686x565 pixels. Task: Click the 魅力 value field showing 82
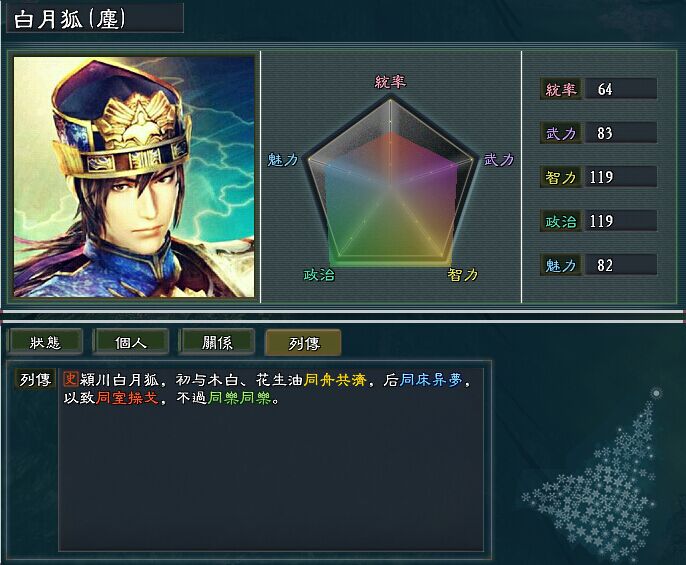(x=621, y=265)
